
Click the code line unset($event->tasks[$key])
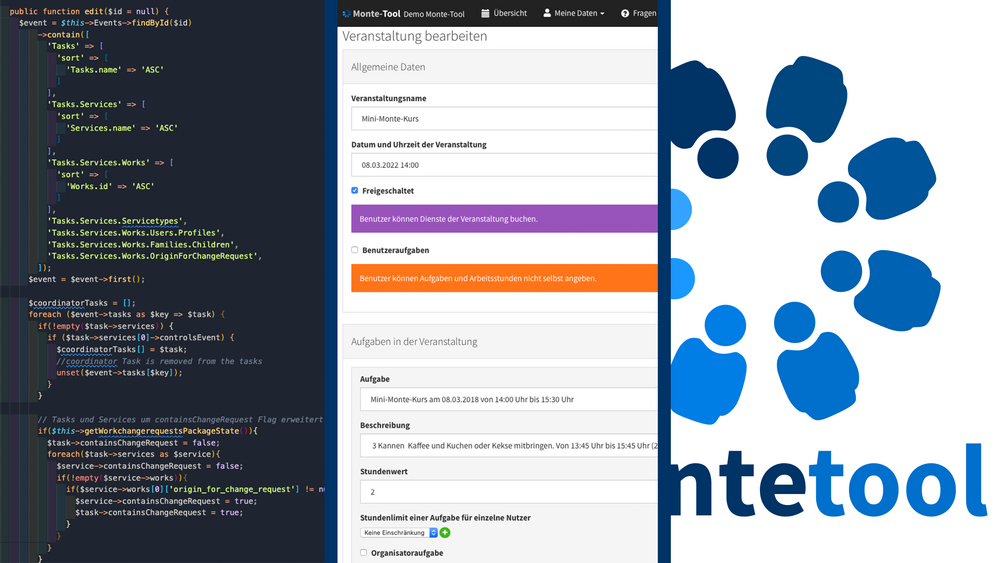(x=119, y=372)
